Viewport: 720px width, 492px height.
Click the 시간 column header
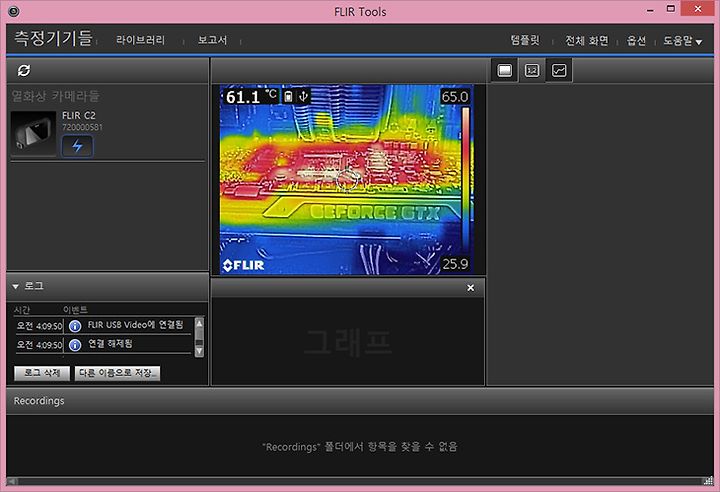[22, 310]
